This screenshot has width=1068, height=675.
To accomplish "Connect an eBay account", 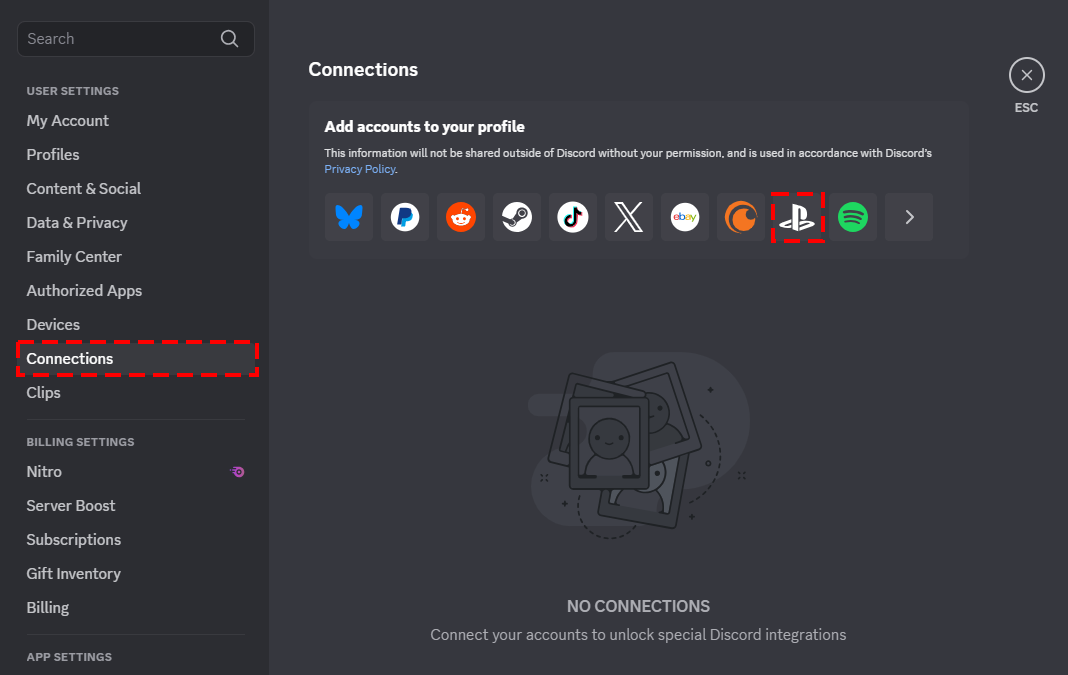I will click(x=685, y=217).
